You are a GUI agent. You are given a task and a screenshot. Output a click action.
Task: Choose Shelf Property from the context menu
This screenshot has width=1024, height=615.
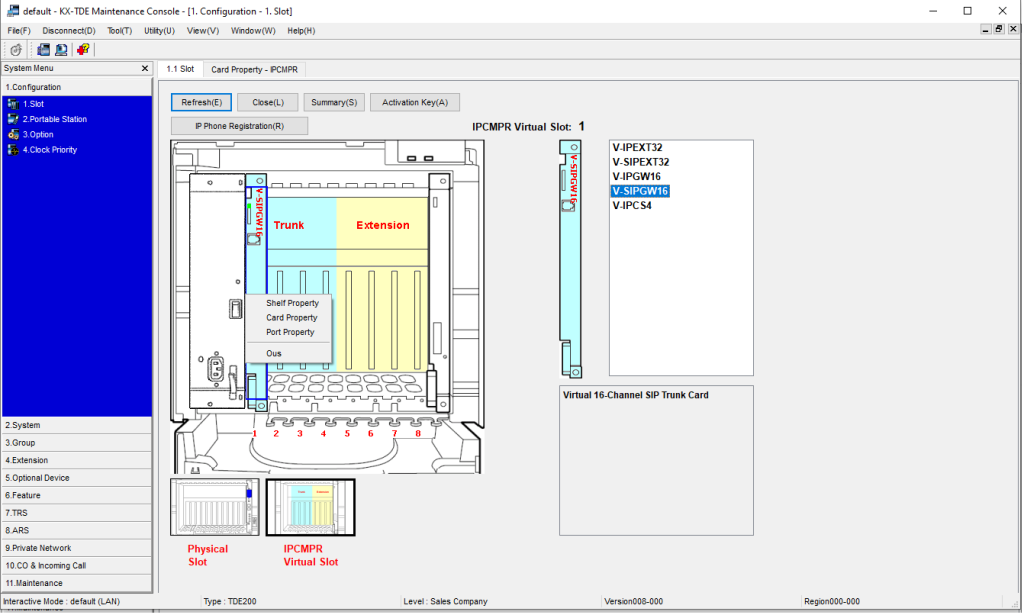point(292,303)
